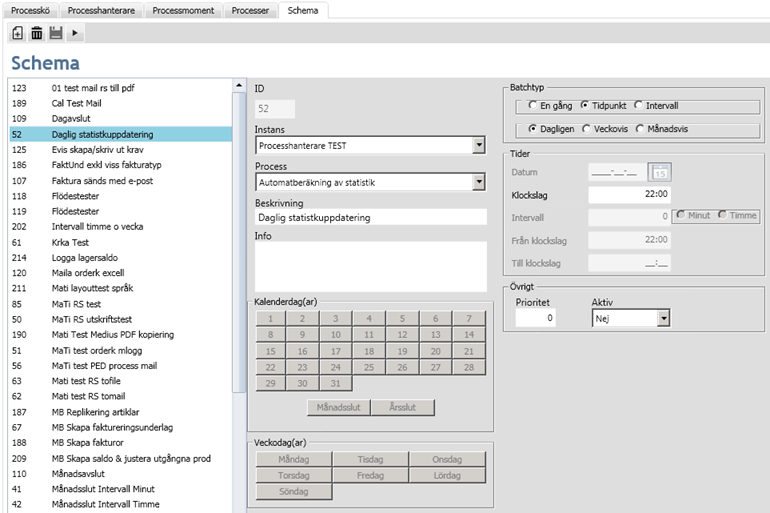
Task: Click the run arrow toolbar icon
Action: click(x=75, y=33)
